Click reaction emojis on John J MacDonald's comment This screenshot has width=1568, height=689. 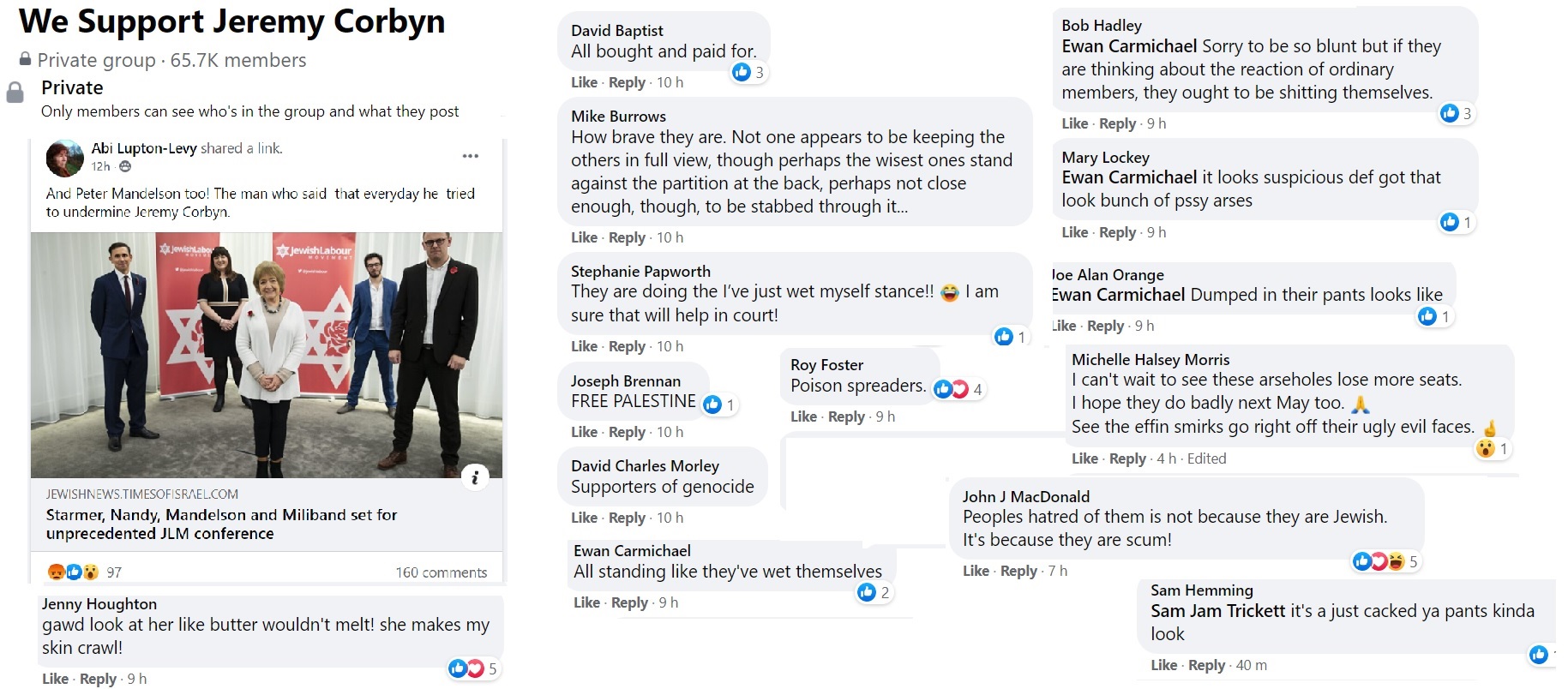(1379, 561)
